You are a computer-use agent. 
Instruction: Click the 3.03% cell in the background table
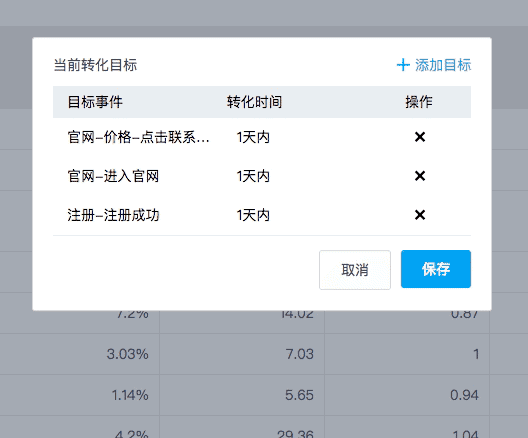coord(128,354)
